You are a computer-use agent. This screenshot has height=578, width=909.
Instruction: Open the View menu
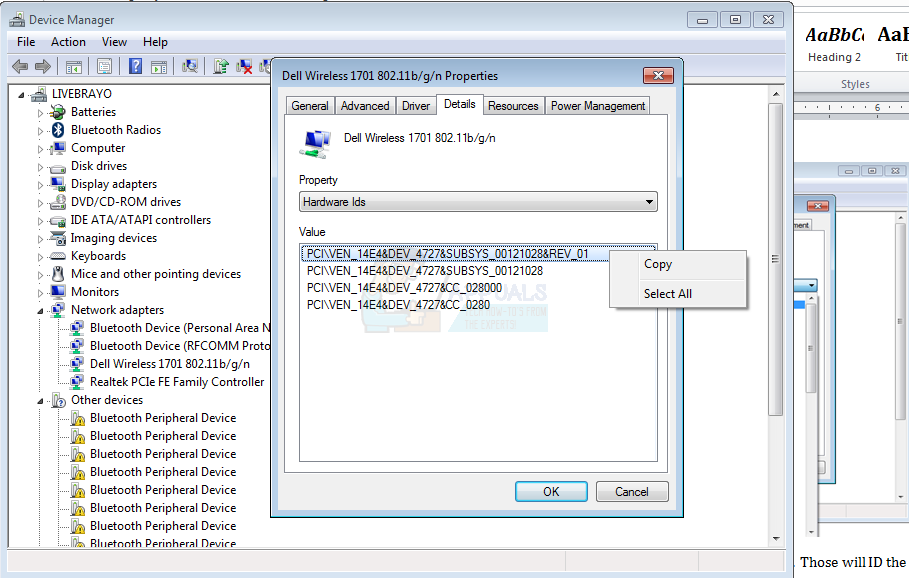[114, 42]
